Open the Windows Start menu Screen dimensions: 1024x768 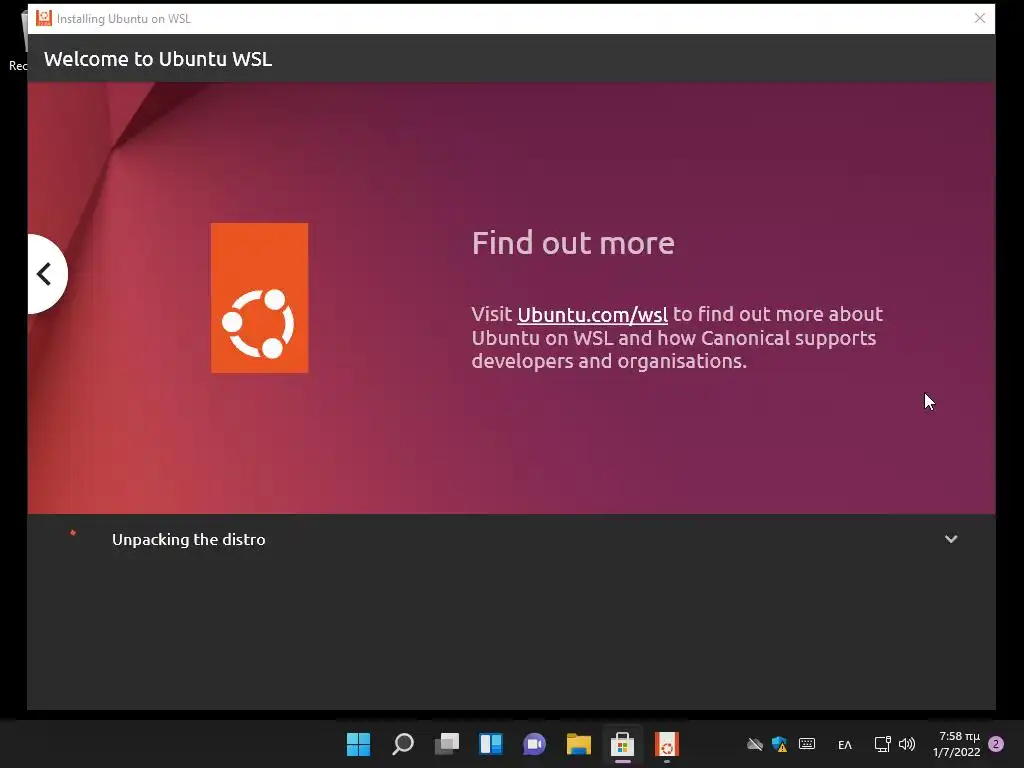click(x=358, y=744)
